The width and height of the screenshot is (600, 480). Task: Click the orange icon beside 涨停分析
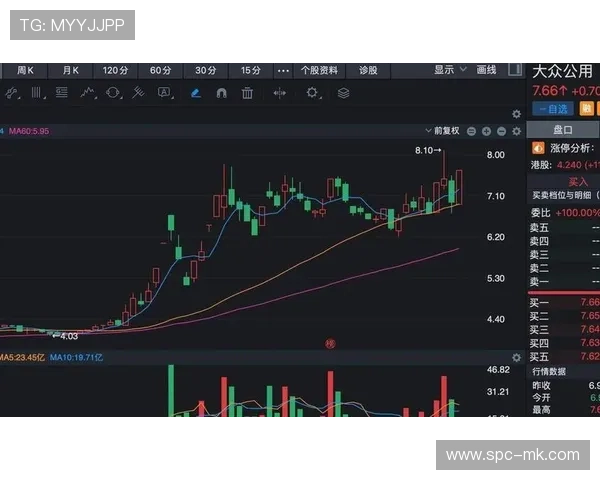pos(538,148)
